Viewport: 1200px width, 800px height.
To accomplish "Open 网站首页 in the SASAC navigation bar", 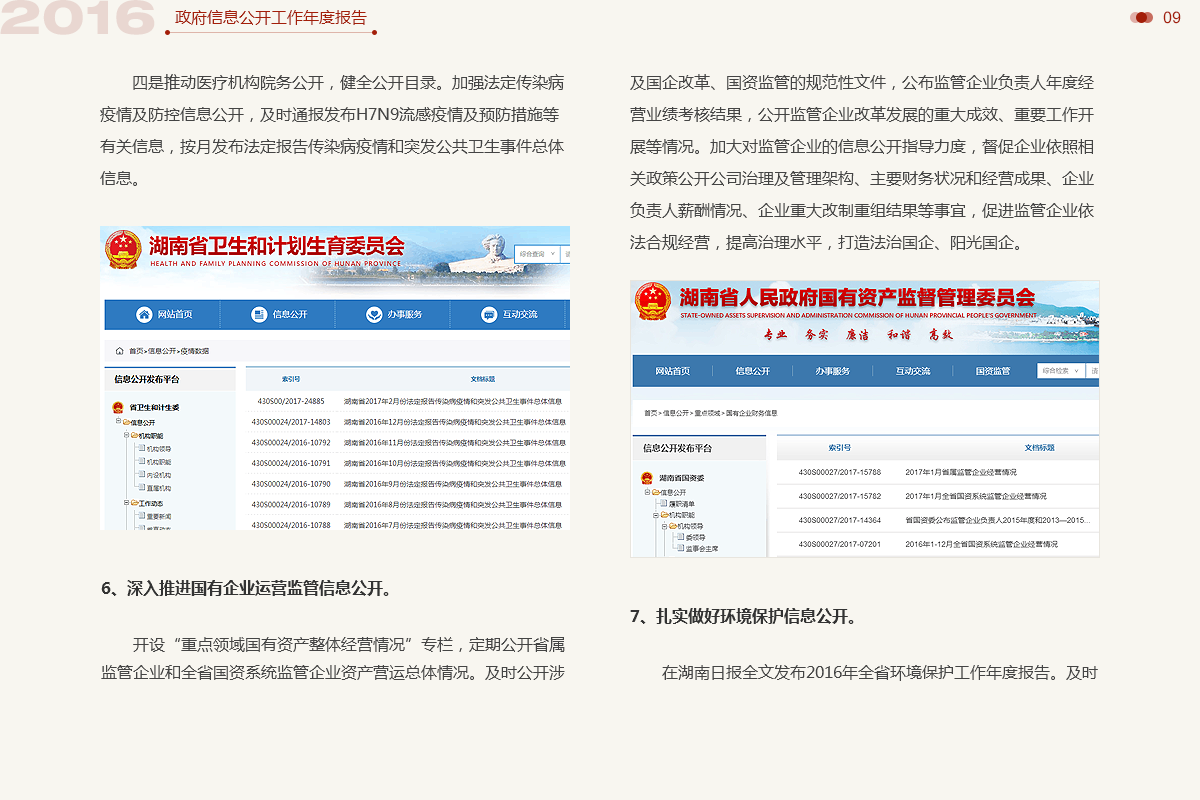I will coord(673,371).
